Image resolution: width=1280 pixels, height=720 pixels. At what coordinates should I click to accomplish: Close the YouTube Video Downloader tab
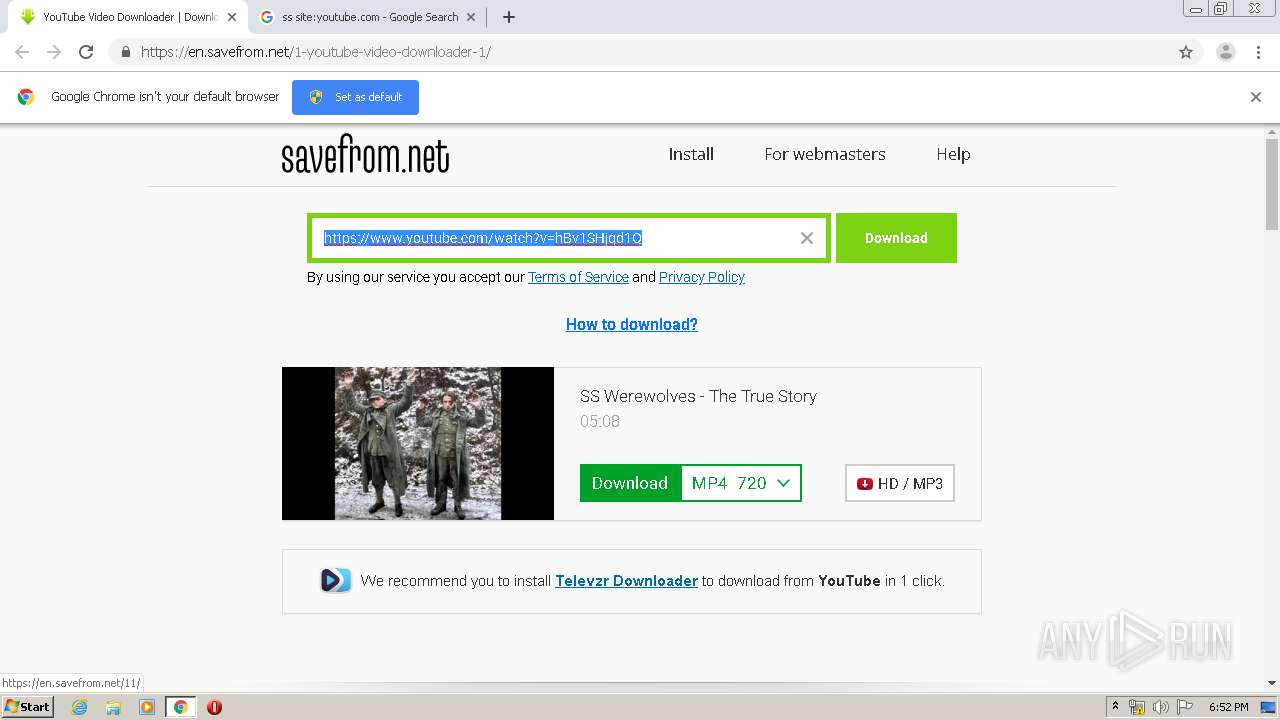click(x=232, y=17)
